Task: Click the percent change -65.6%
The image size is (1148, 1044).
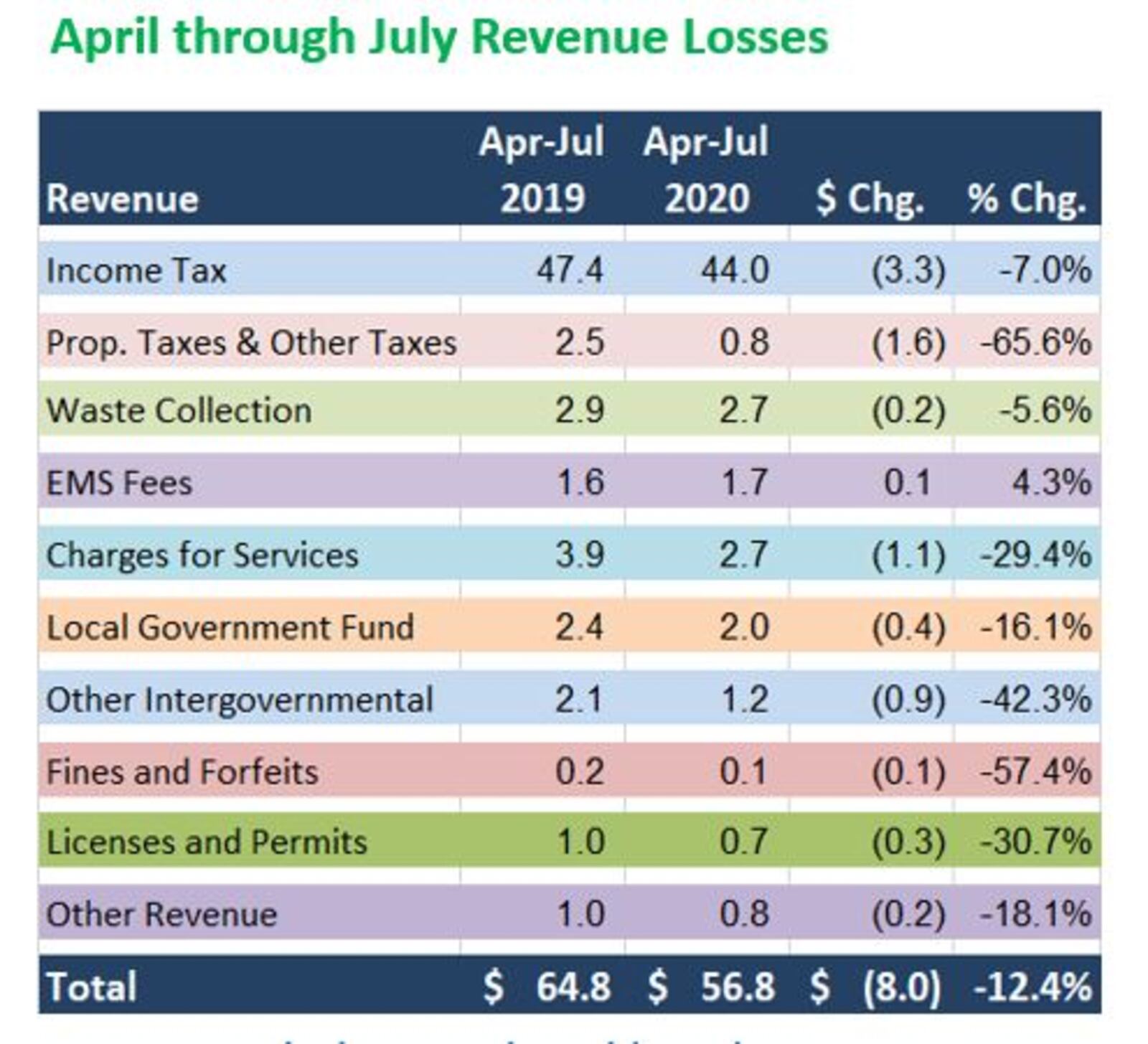Action: pos(1036,342)
